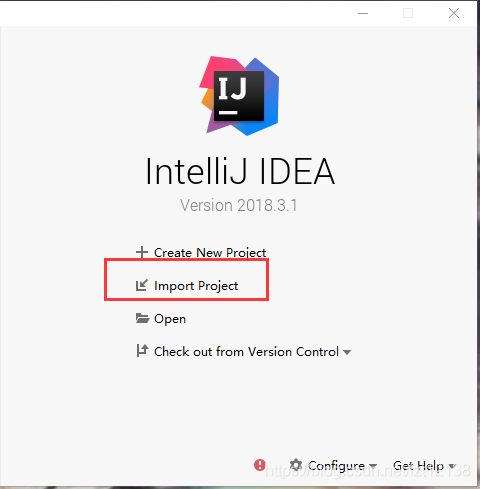
Task: Click the version control checkout icon
Action: point(142,351)
